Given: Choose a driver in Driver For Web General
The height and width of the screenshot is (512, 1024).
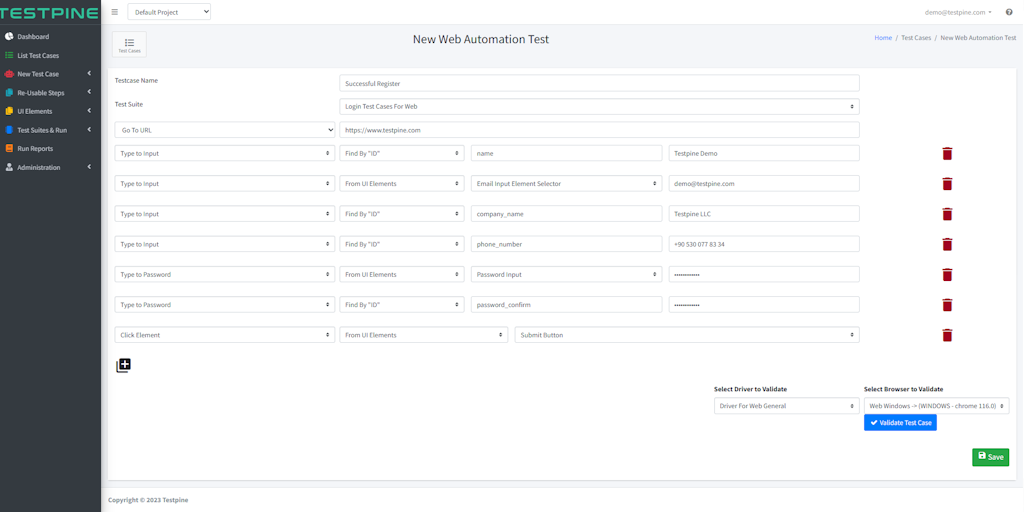Looking at the screenshot, I should click(786, 406).
